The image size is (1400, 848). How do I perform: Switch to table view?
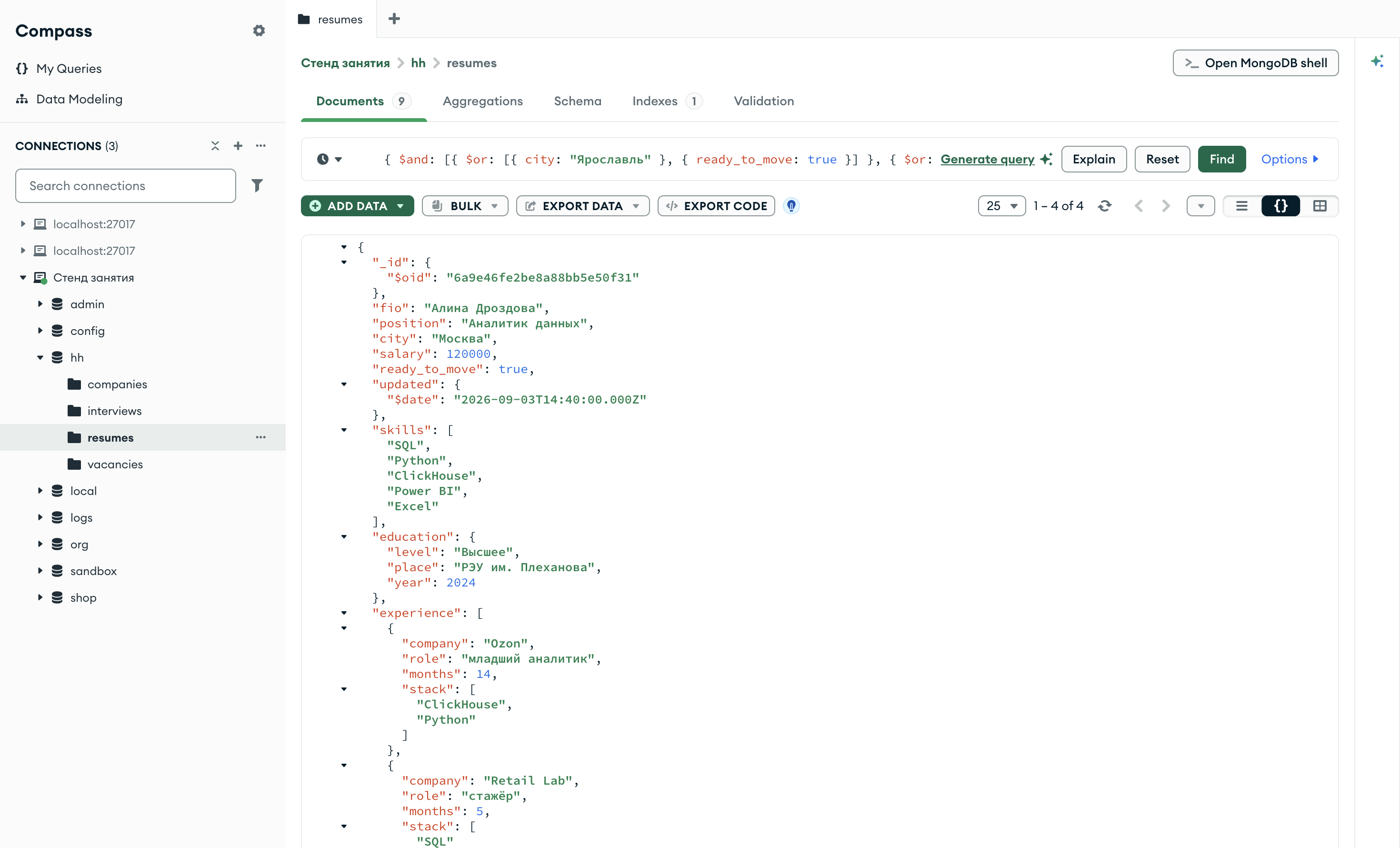pyautogui.click(x=1320, y=206)
